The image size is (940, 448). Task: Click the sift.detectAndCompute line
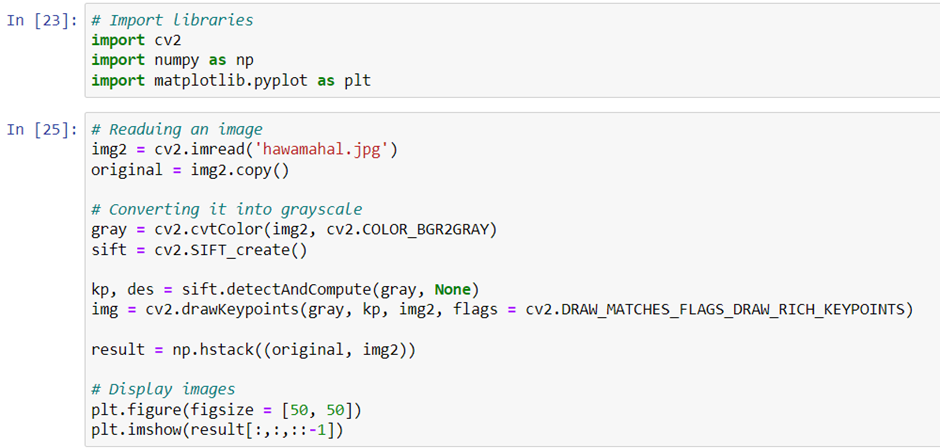[x=285, y=290]
